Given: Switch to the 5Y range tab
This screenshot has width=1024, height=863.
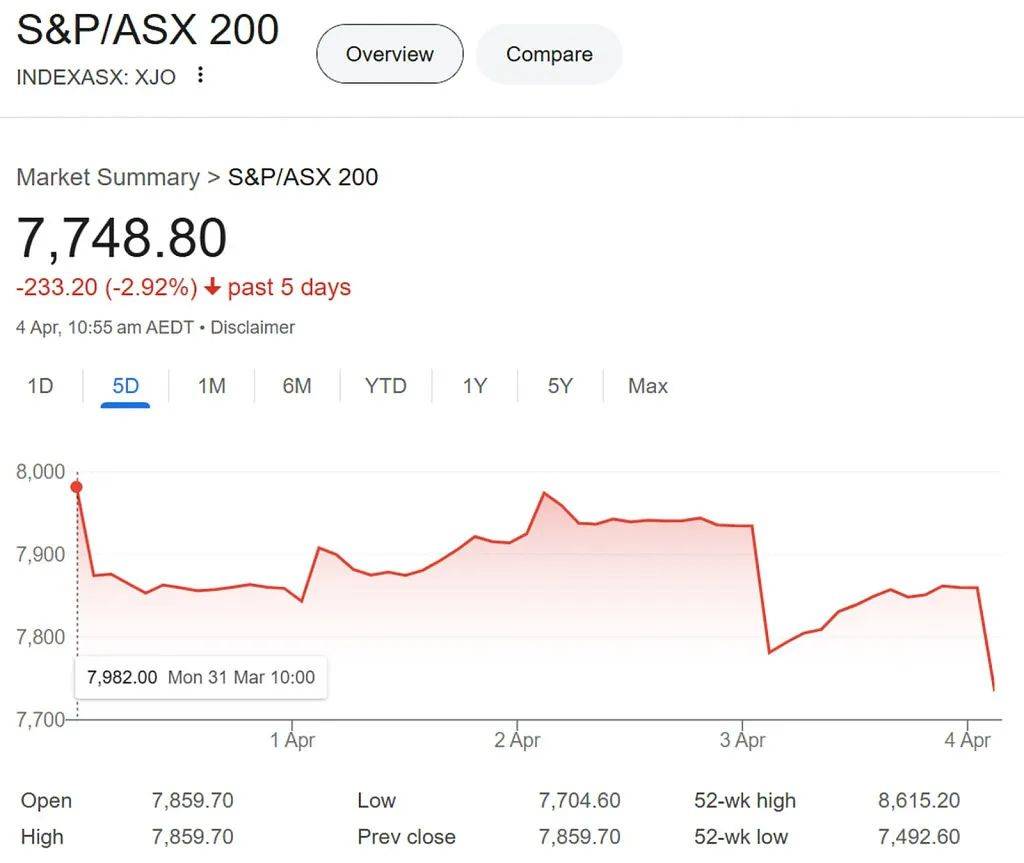Looking at the screenshot, I should pos(560,386).
